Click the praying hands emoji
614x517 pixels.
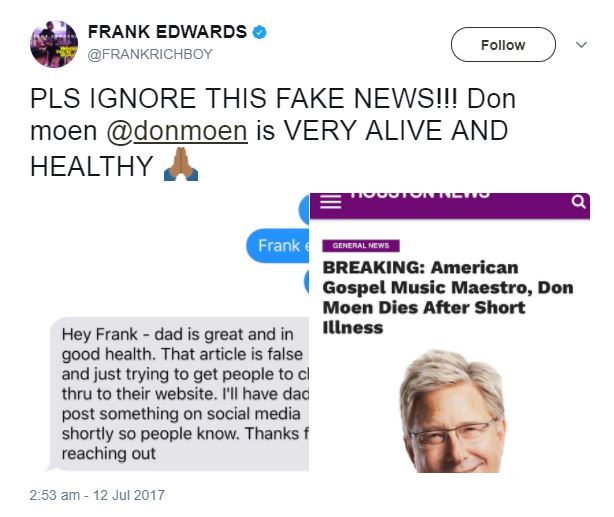point(181,166)
